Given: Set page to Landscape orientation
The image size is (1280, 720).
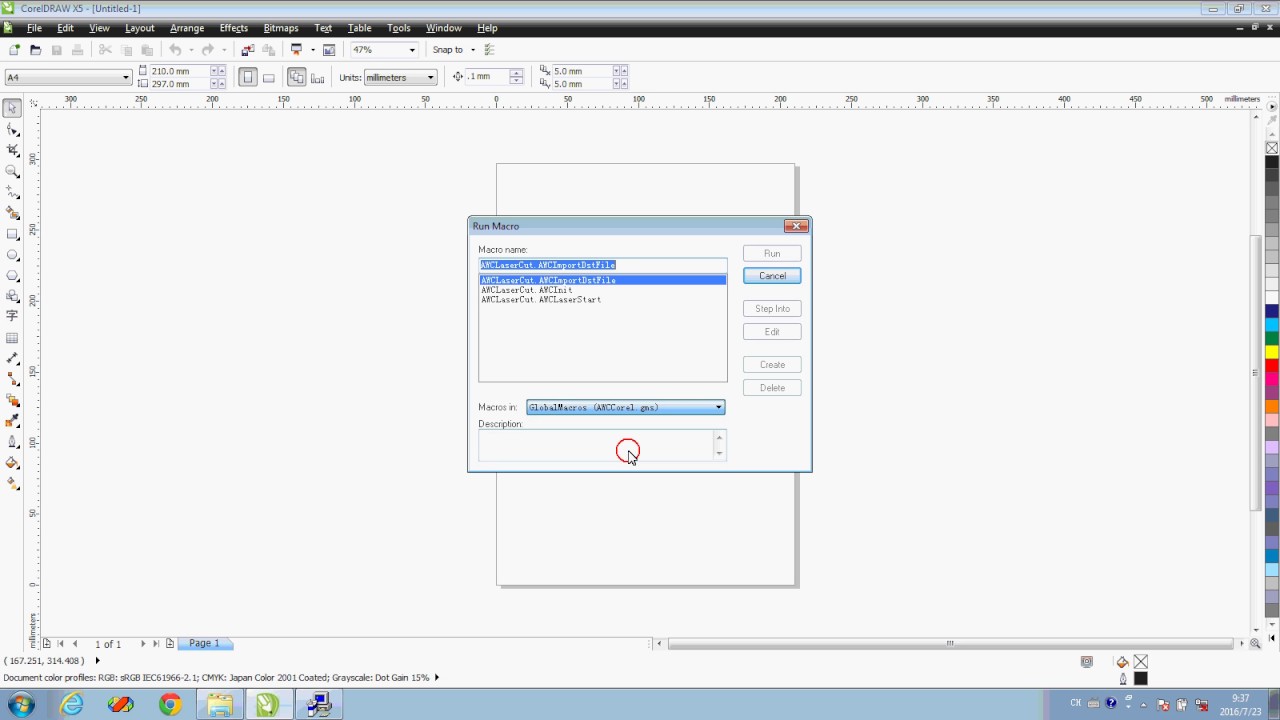Looking at the screenshot, I should coord(269,77).
